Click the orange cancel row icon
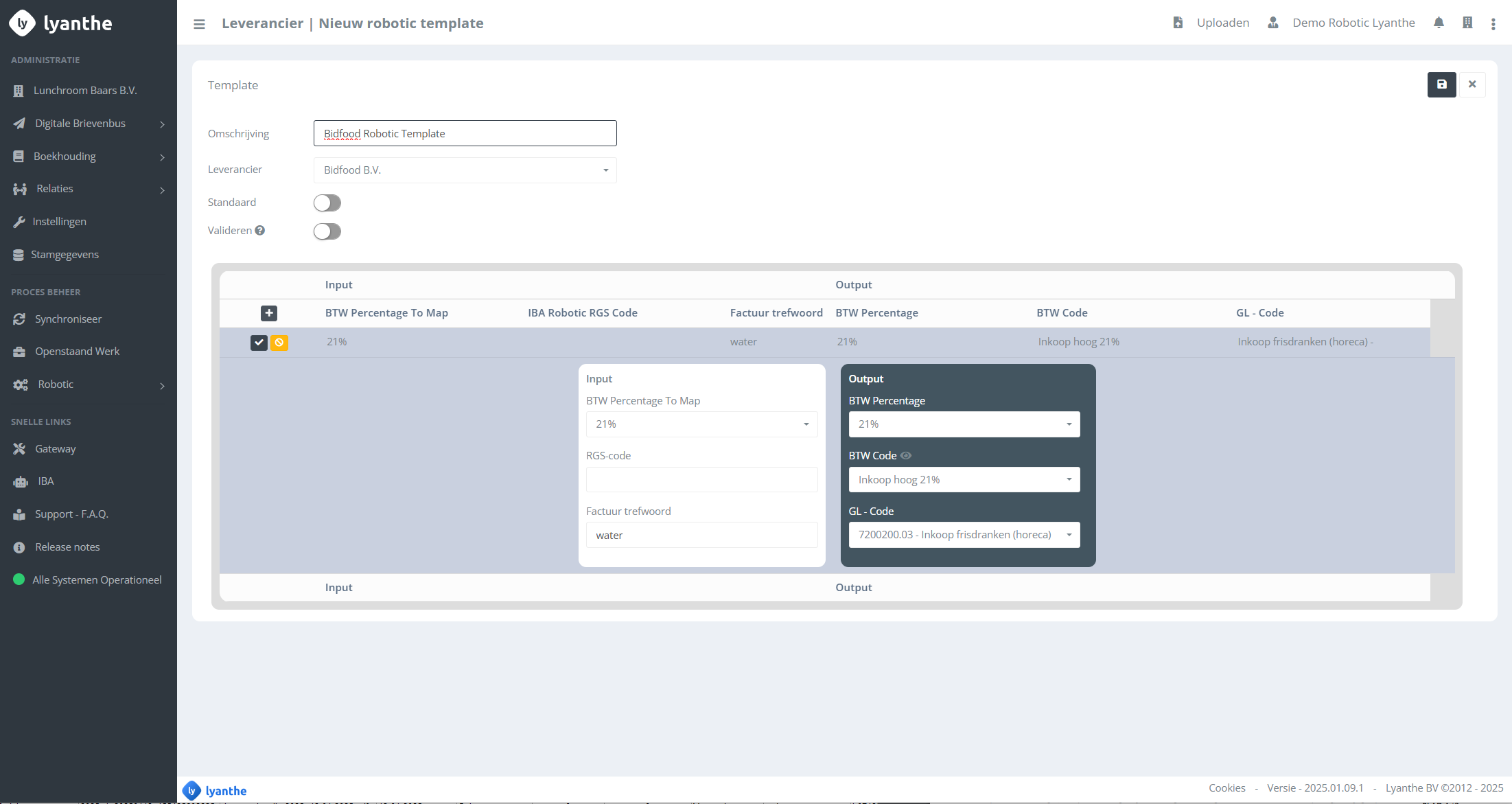This screenshot has width=1512, height=804. 279,342
